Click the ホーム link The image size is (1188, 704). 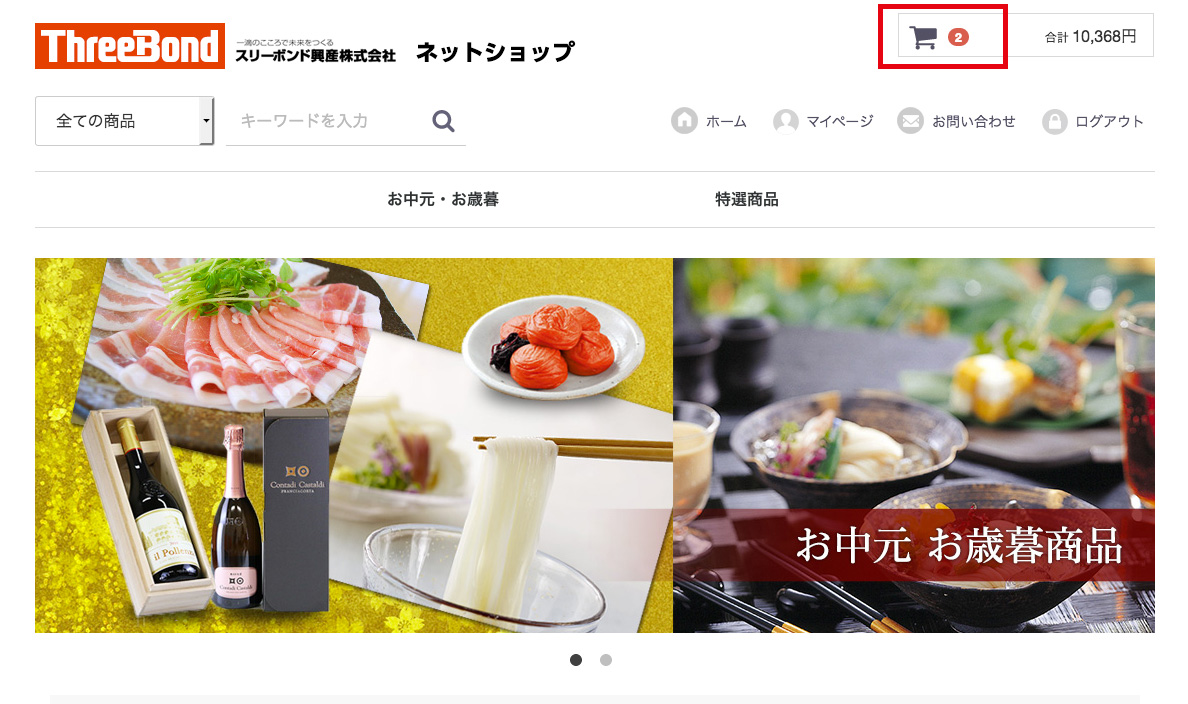point(726,121)
